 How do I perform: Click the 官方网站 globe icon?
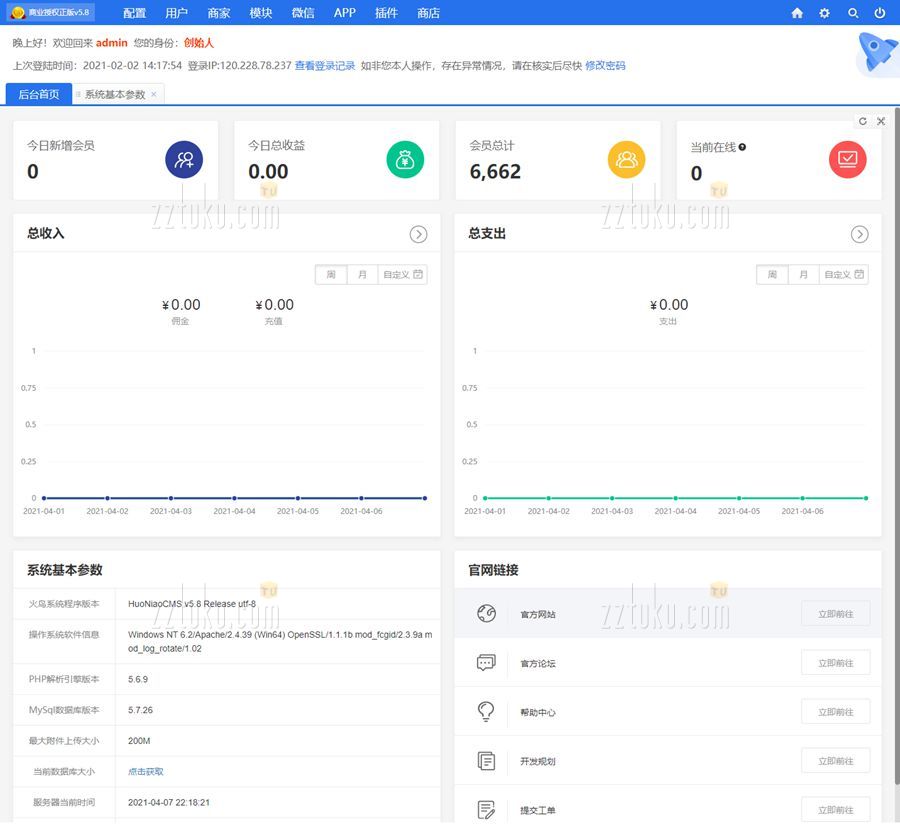pos(486,614)
